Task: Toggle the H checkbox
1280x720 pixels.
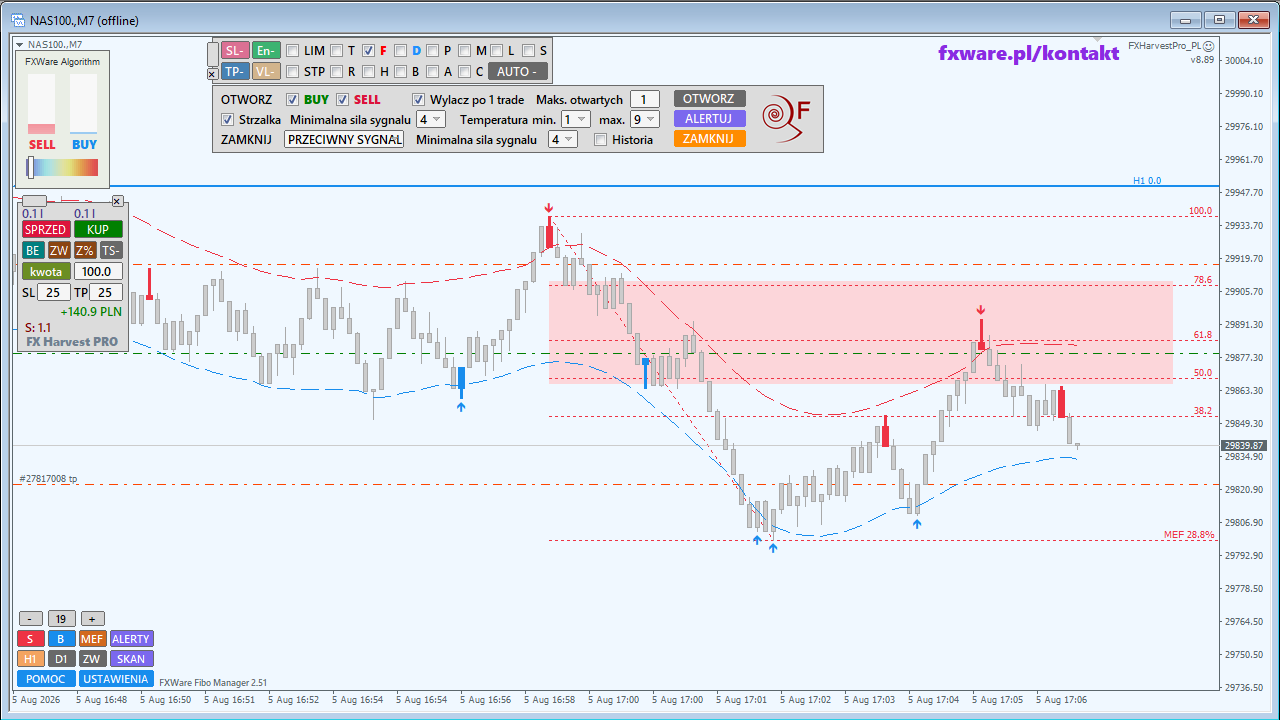Action: [x=368, y=71]
